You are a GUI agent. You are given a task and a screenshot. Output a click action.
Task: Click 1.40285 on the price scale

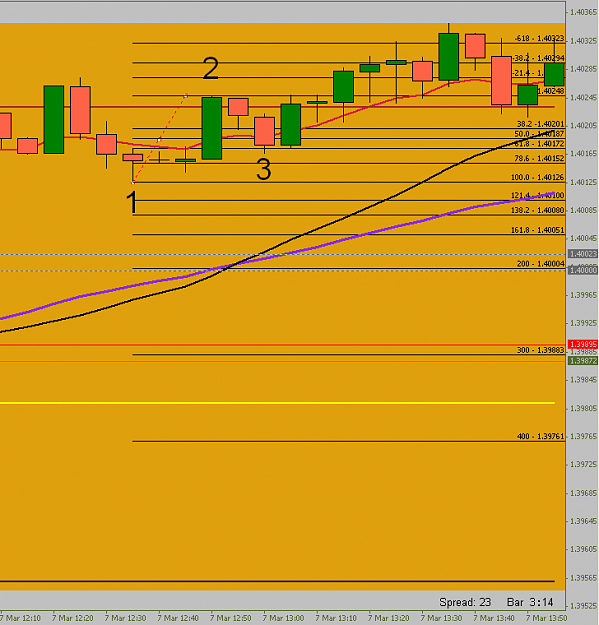click(x=583, y=69)
